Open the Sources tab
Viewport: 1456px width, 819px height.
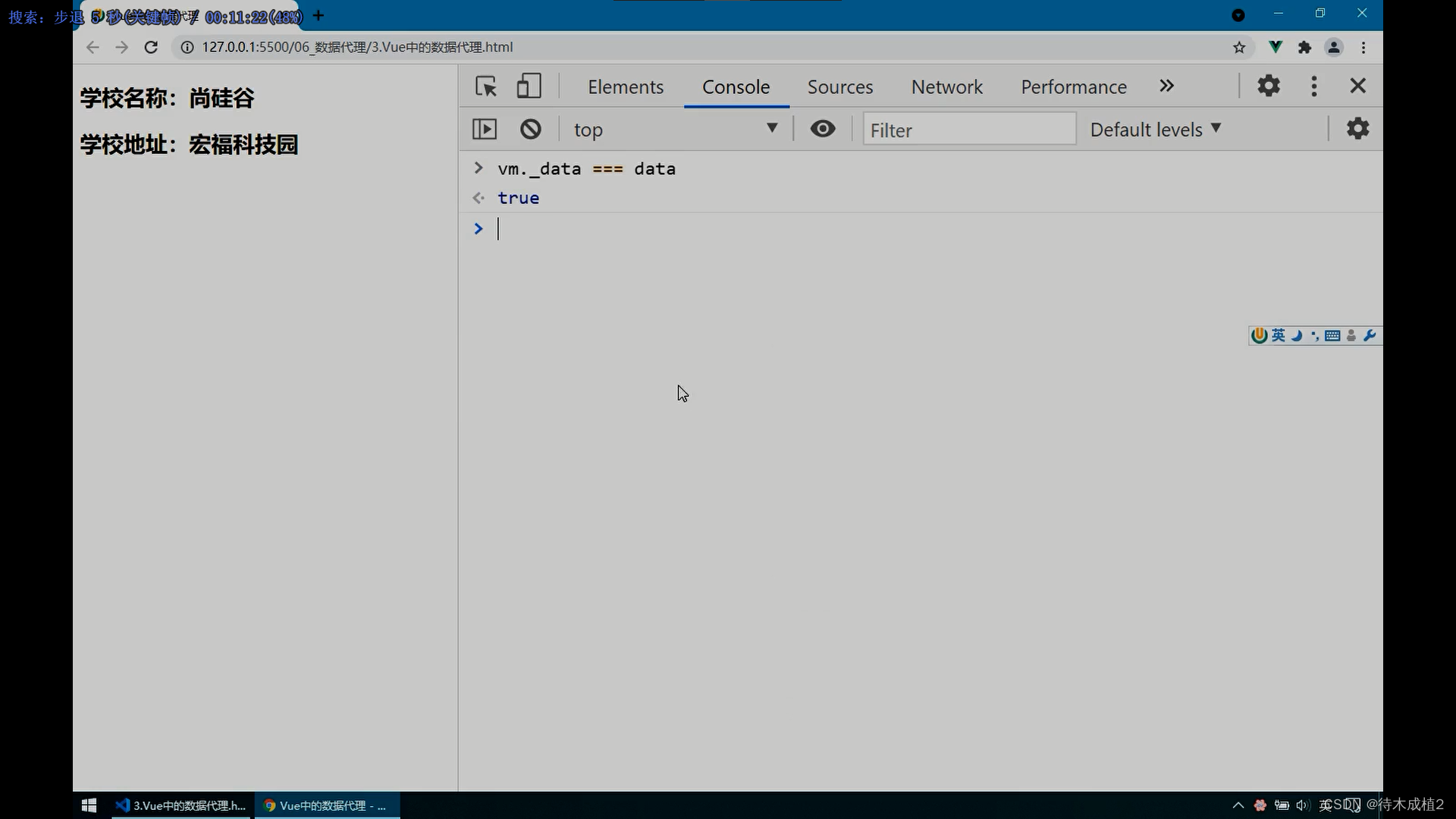point(840,86)
